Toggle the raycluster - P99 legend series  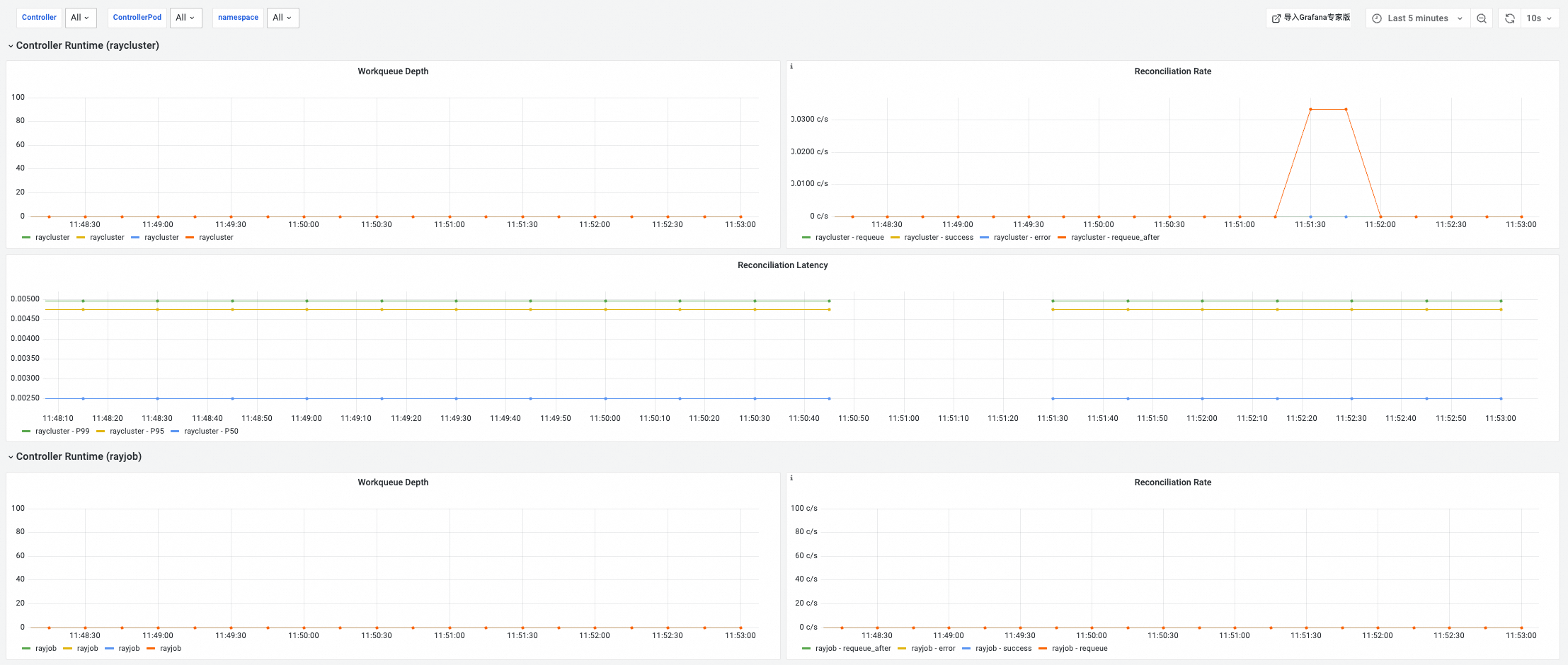[x=62, y=432]
